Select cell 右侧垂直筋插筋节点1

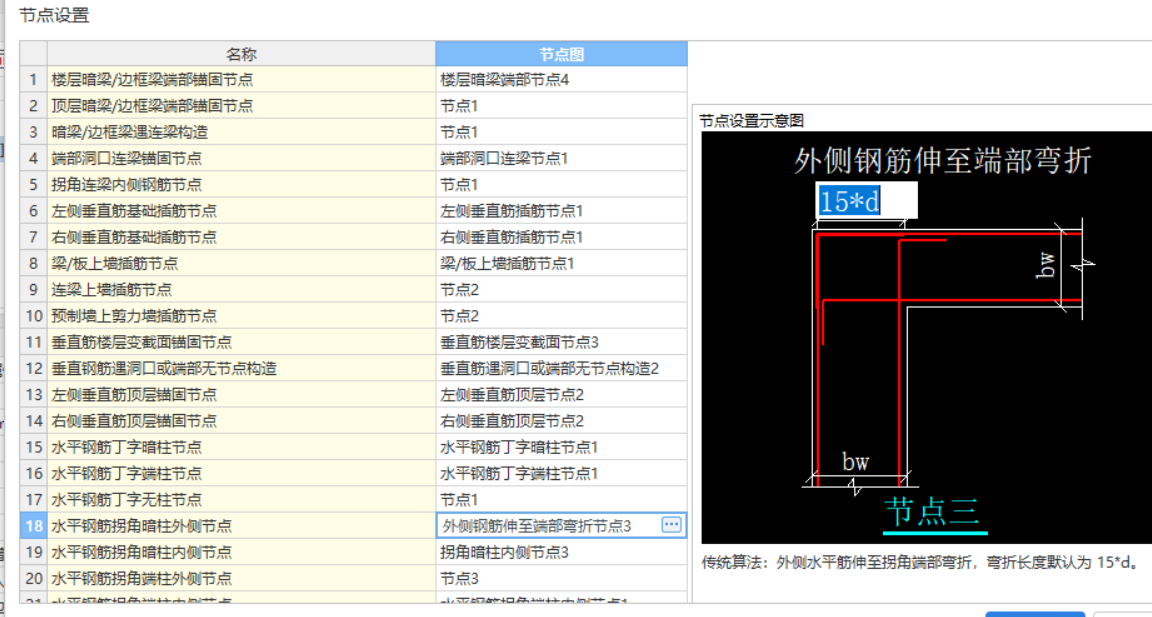(561, 237)
